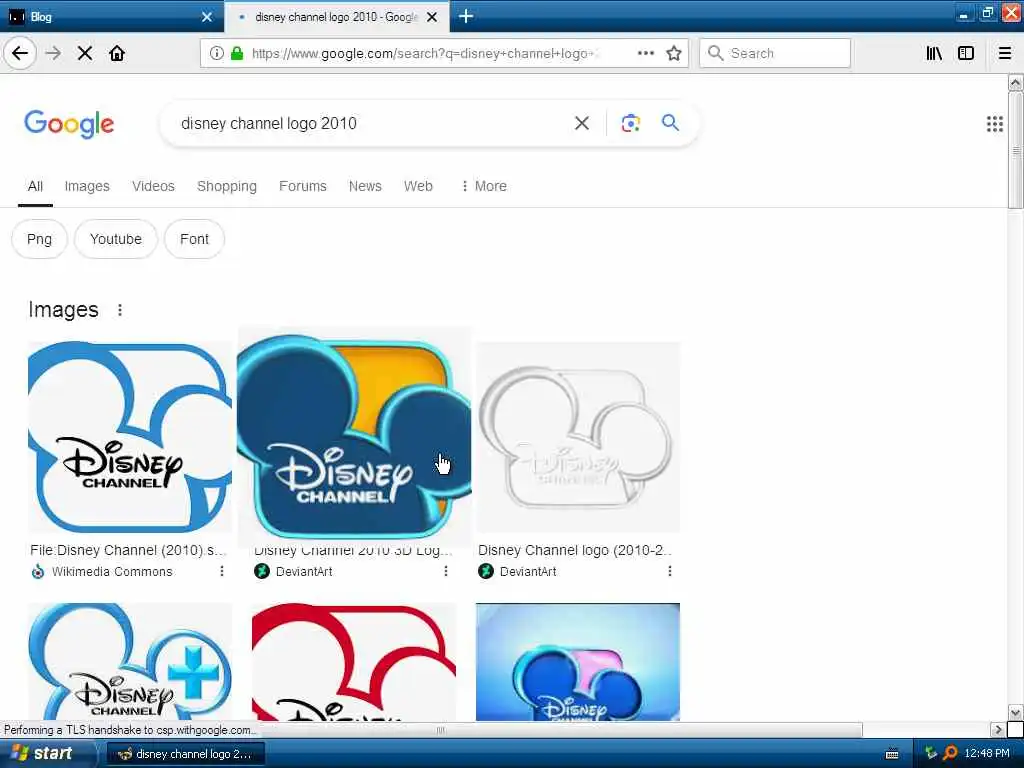Open the gray embossed Disney logo thumbnail
Screen dimensions: 1024x768
578,438
